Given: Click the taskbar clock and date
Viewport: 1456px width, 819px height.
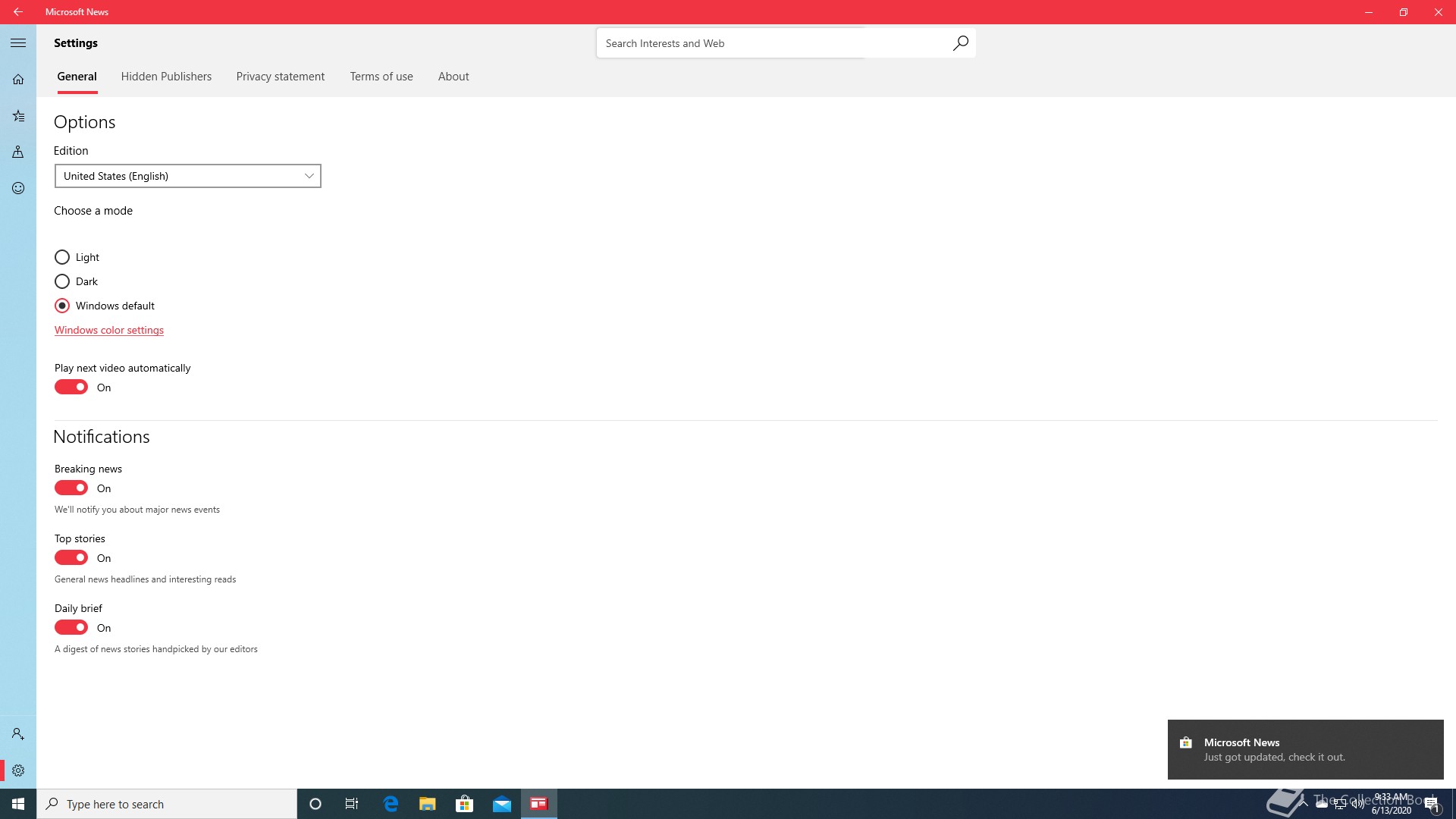Looking at the screenshot, I should click(x=1392, y=804).
